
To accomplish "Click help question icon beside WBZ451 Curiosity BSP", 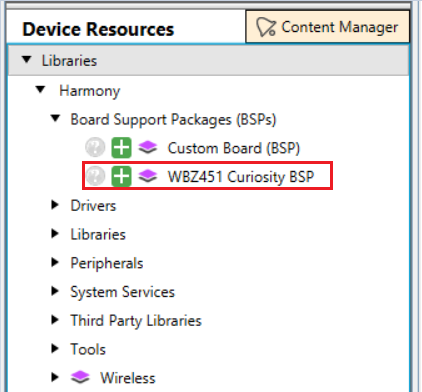I will pos(95,176).
